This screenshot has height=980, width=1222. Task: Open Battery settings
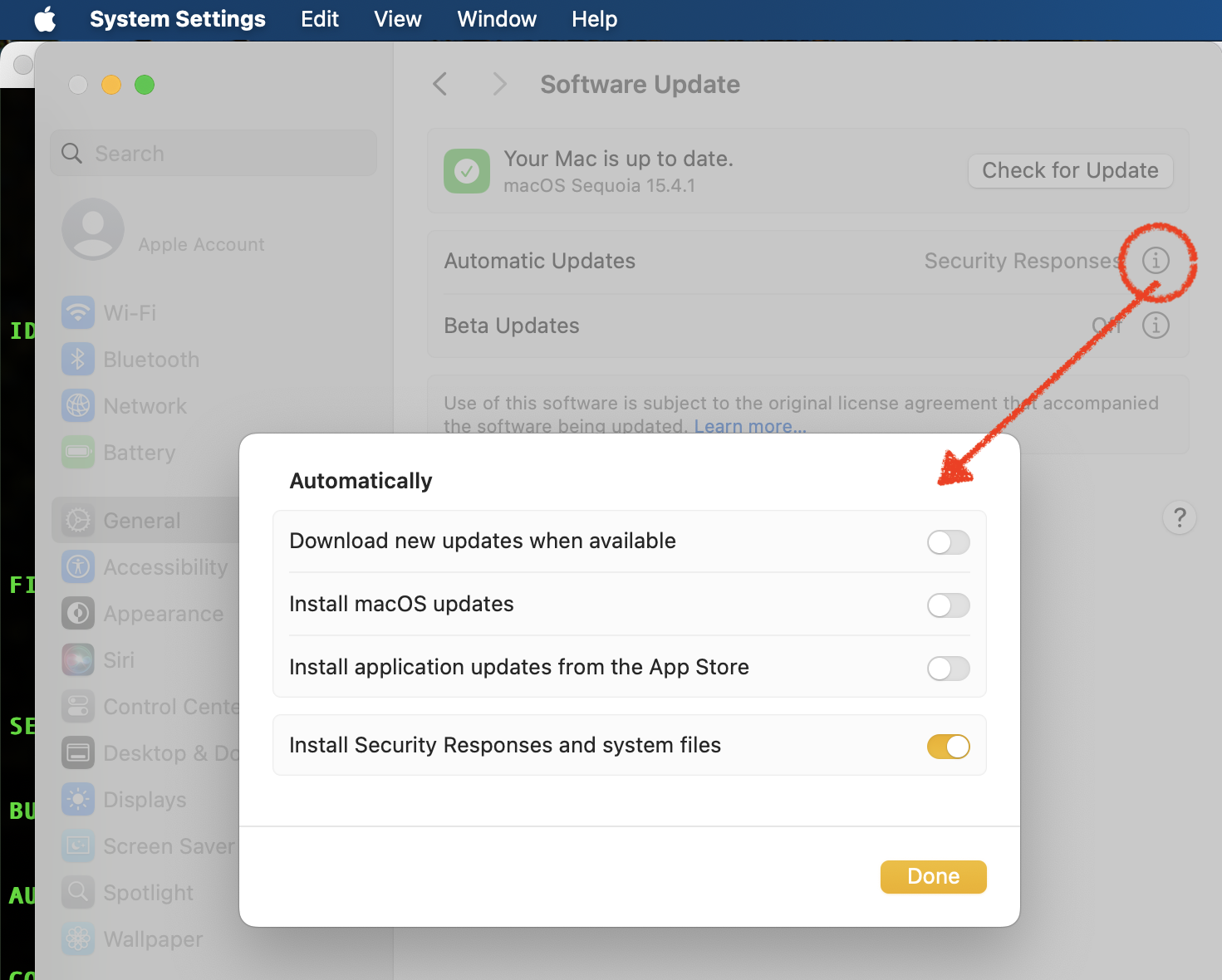(139, 453)
